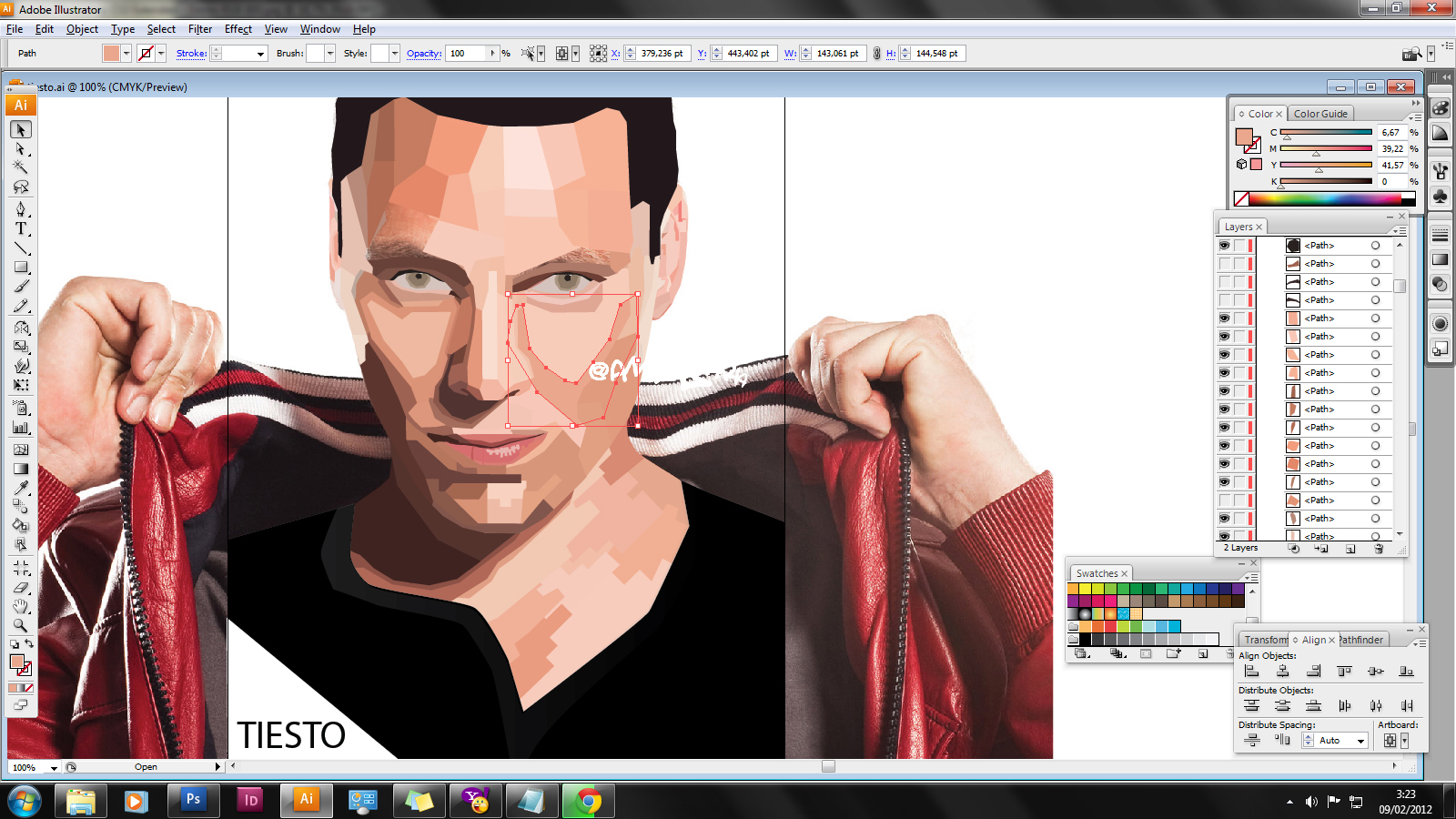Open Swatch Libraries menu icon
The width and height of the screenshot is (1456, 819).
coord(1082,653)
